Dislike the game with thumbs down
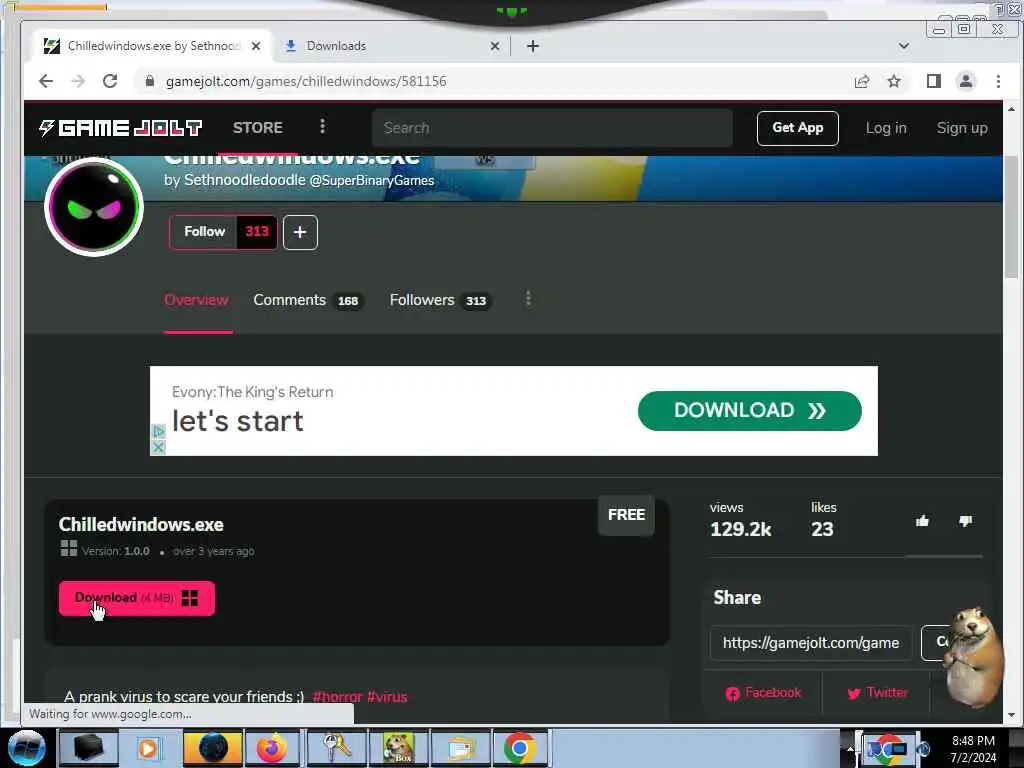The width and height of the screenshot is (1024, 768). coord(965,521)
